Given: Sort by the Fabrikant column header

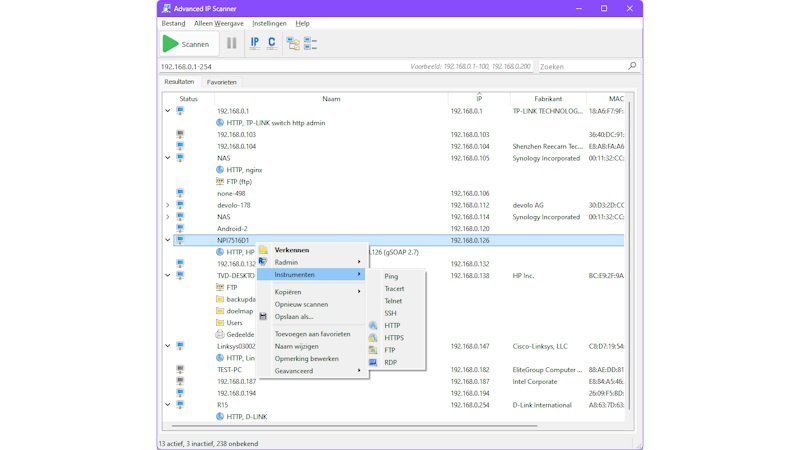Looking at the screenshot, I should (x=548, y=98).
